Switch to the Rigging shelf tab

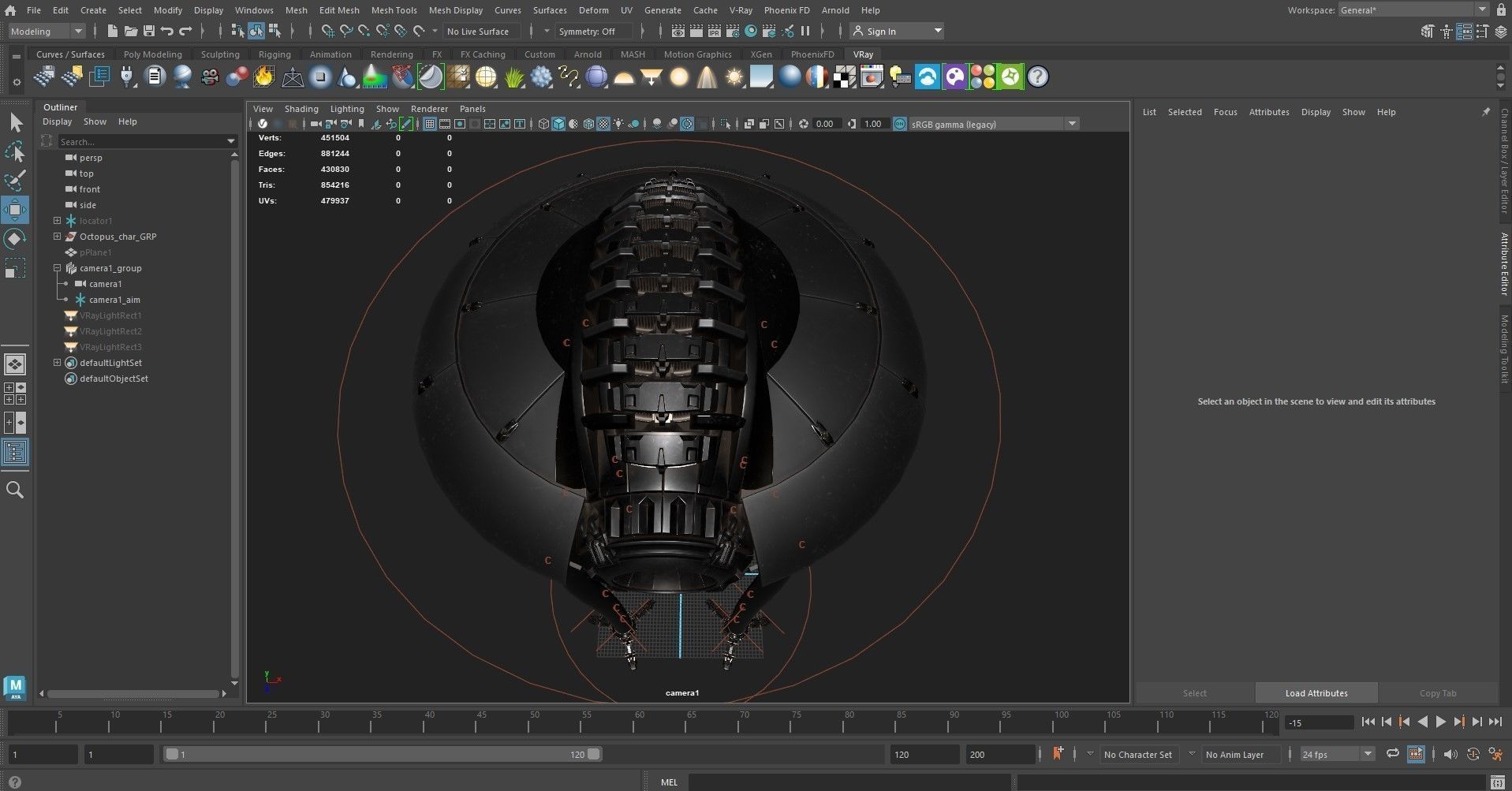click(274, 54)
